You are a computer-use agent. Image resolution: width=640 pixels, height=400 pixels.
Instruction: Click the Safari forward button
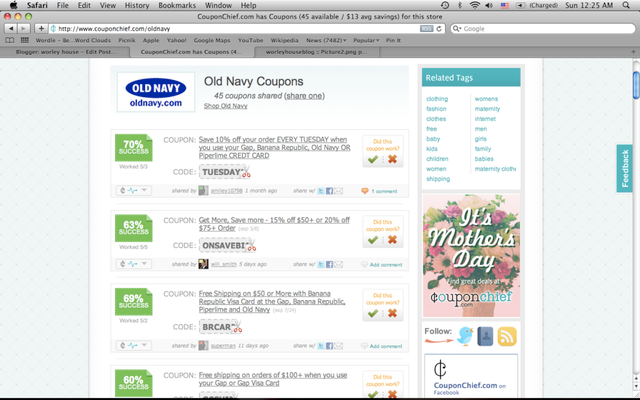point(24,28)
